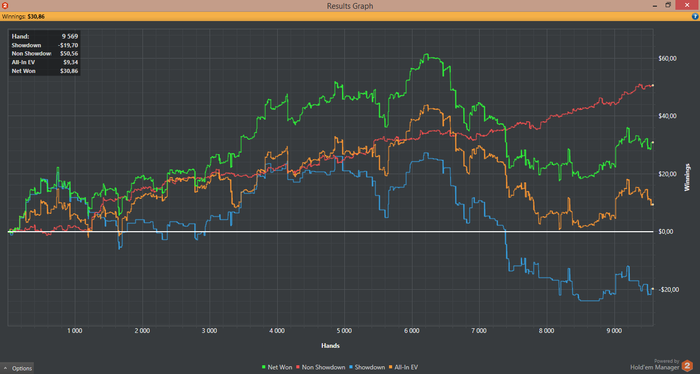This screenshot has width=700, height=374.
Task: Click the 8 000 x-axis label
Action: (x=546, y=331)
